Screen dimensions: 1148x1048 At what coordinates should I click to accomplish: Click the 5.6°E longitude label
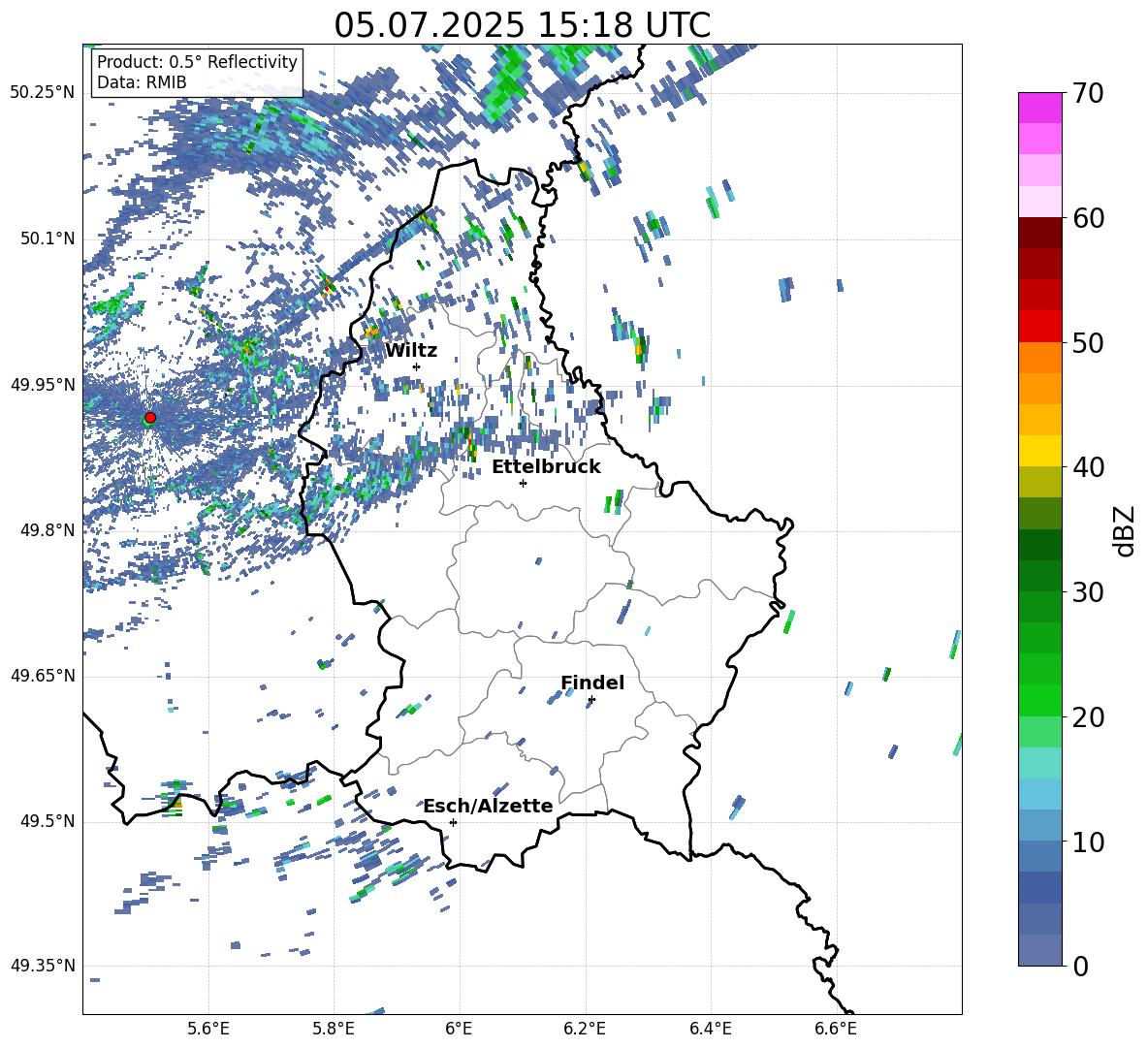208,1029
